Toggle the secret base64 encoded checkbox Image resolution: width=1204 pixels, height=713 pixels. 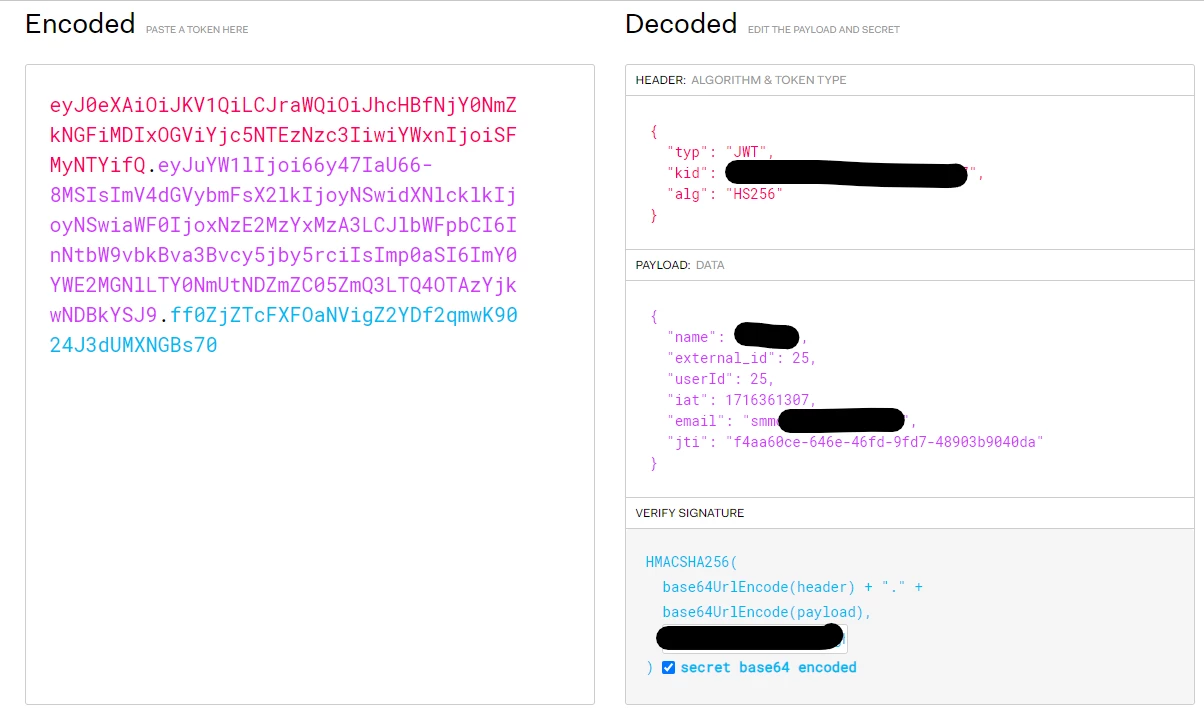tap(668, 667)
